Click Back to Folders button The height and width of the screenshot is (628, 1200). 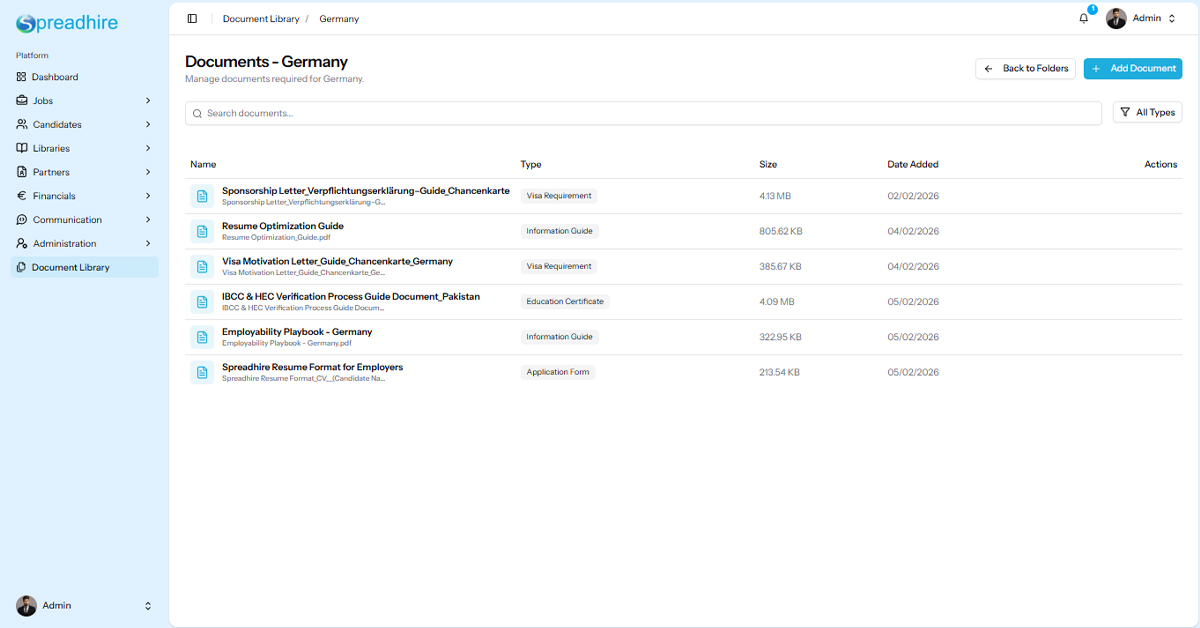click(1025, 69)
